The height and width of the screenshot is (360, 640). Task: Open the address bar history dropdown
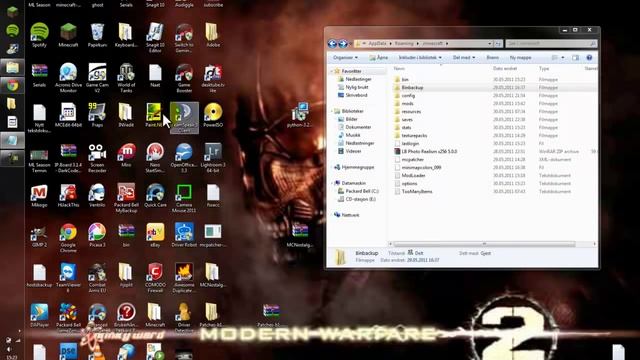[x=489, y=43]
